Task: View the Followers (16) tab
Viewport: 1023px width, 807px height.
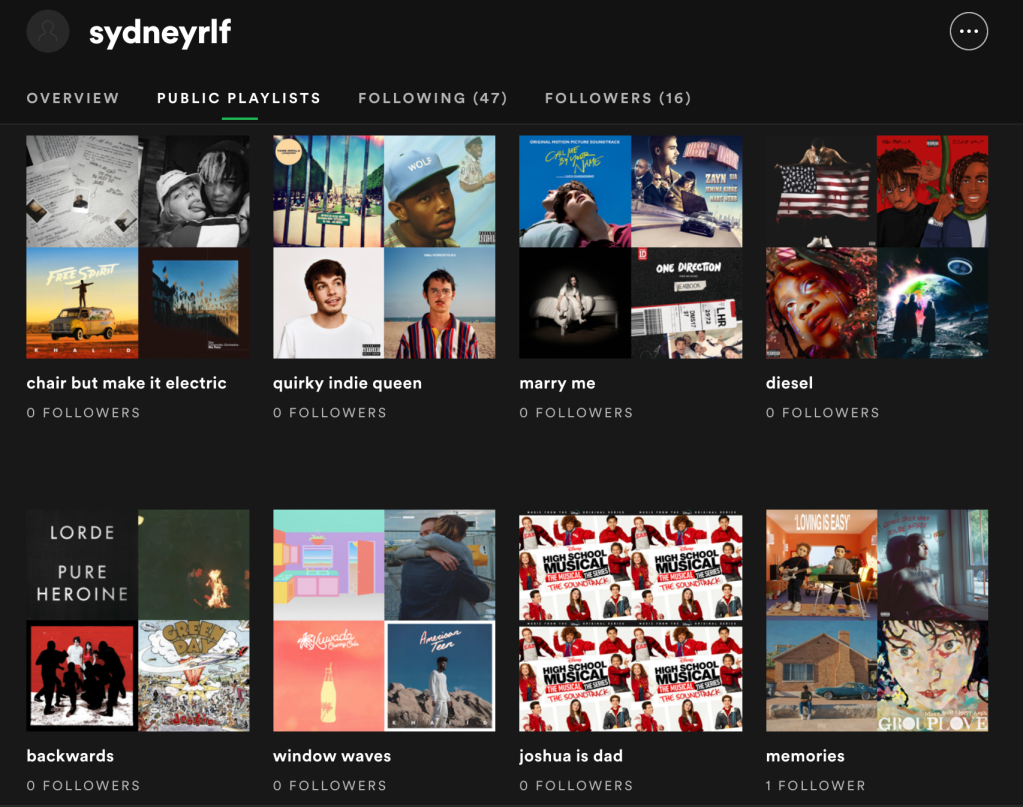Action: point(618,98)
